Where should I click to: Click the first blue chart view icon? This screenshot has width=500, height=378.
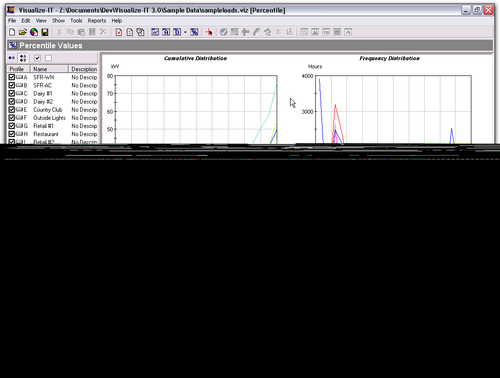[x=155, y=32]
